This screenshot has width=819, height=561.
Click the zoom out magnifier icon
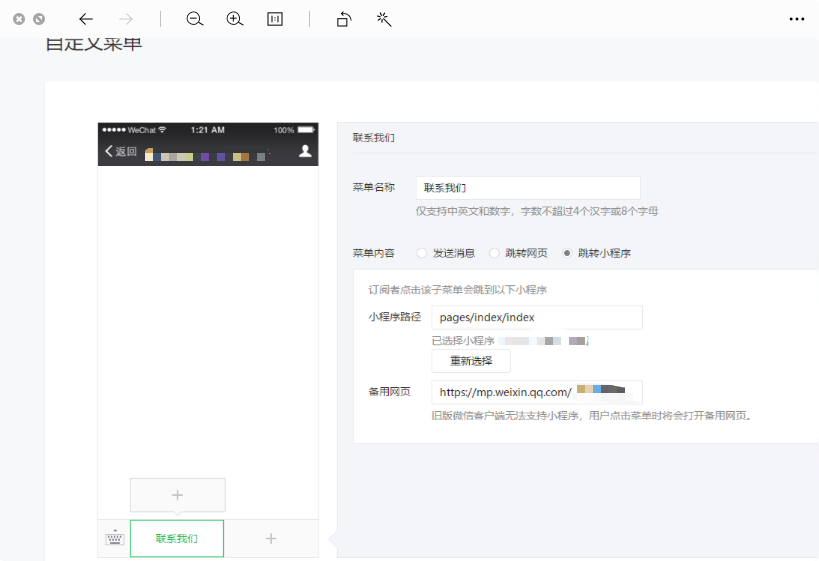pyautogui.click(x=195, y=19)
